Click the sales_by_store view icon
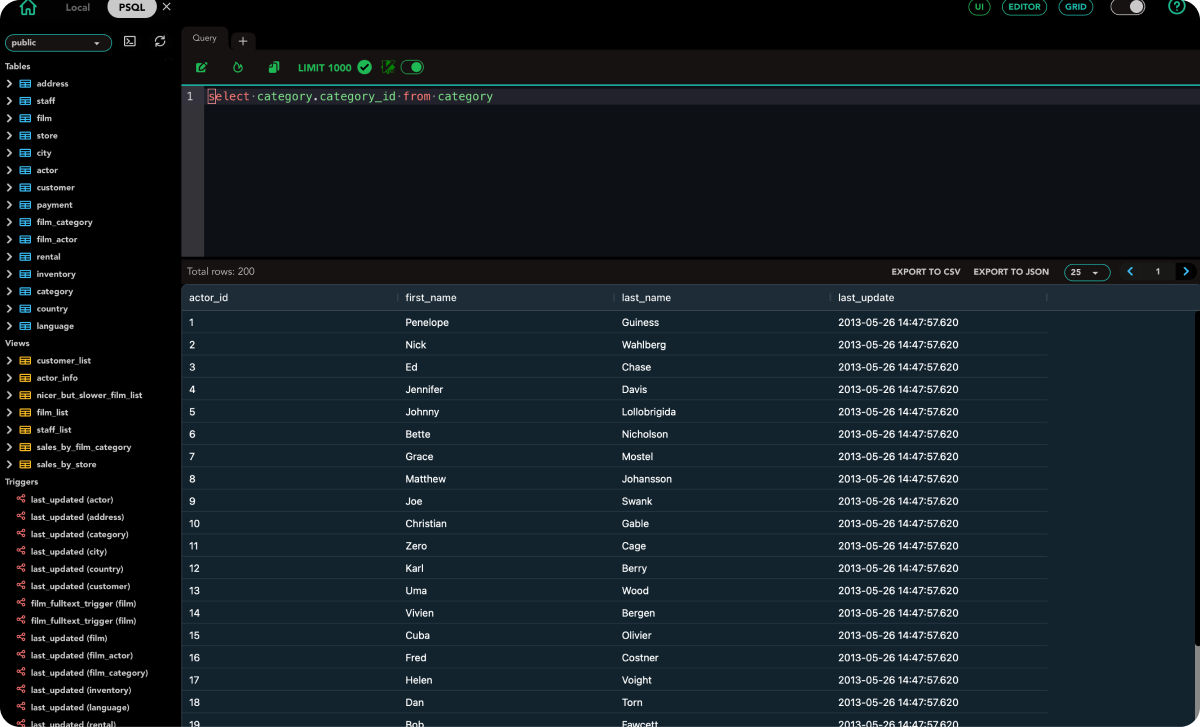 25,464
